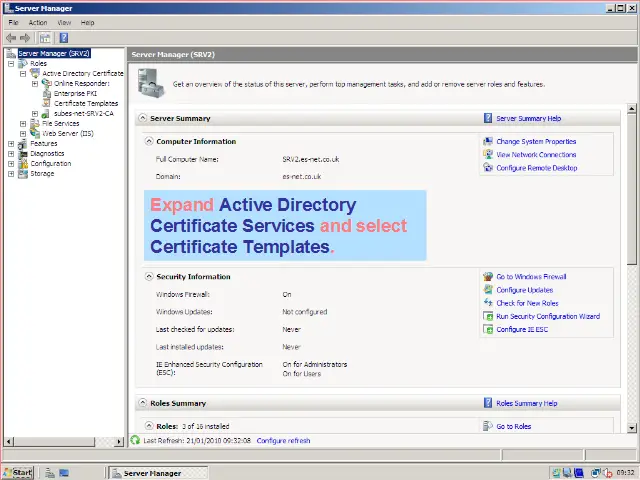Click the Configure Updates icon
640x480 pixels.
point(488,289)
